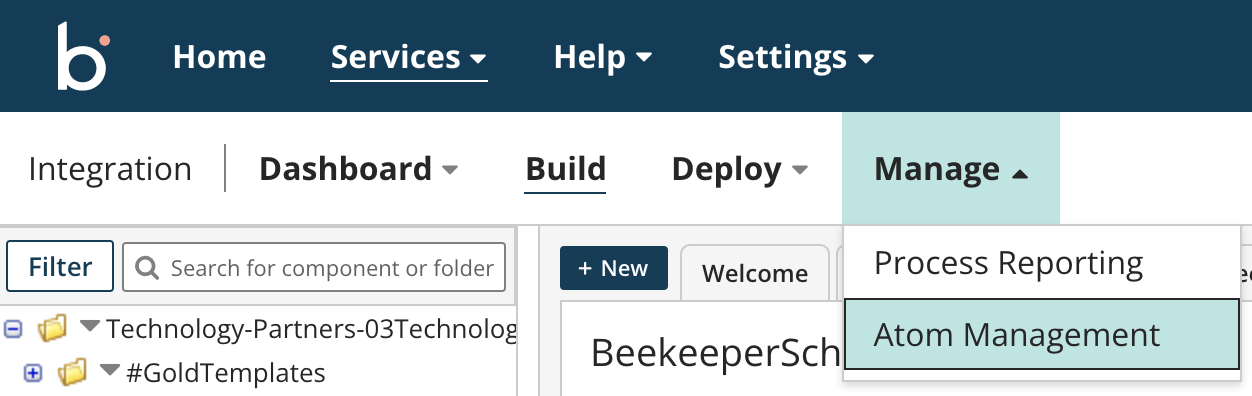The height and width of the screenshot is (396, 1252).
Task: Select Atom Management from Manage menu
Action: [1042, 334]
